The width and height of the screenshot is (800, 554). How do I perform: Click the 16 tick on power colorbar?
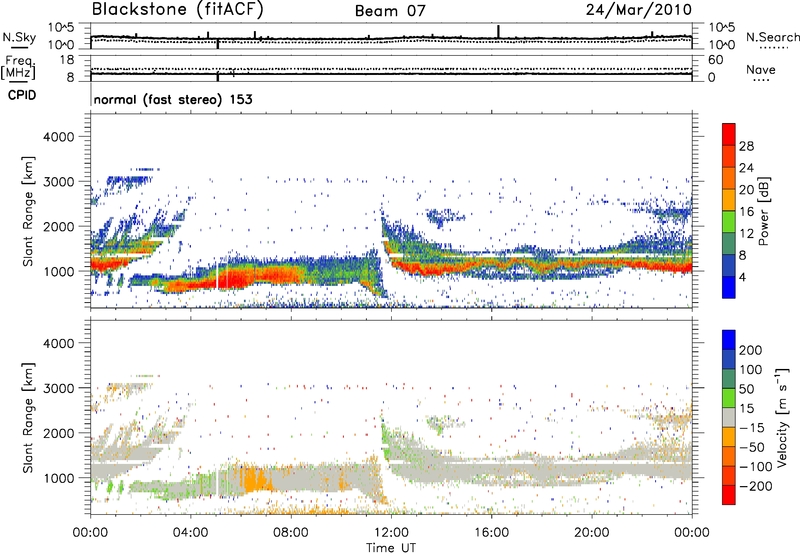(746, 212)
